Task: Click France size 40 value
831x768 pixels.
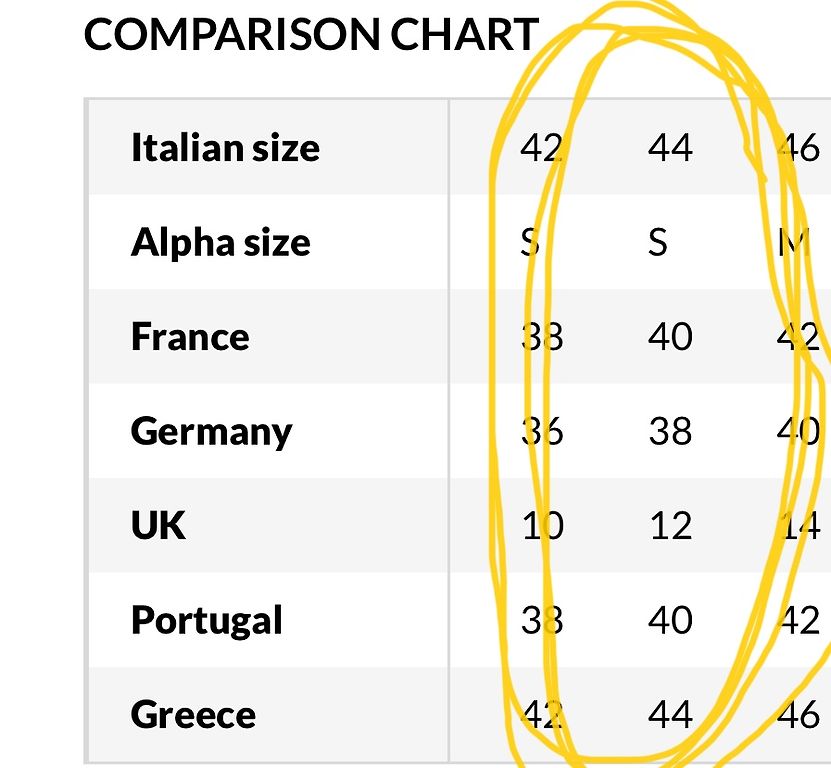Action: pyautogui.click(x=670, y=337)
